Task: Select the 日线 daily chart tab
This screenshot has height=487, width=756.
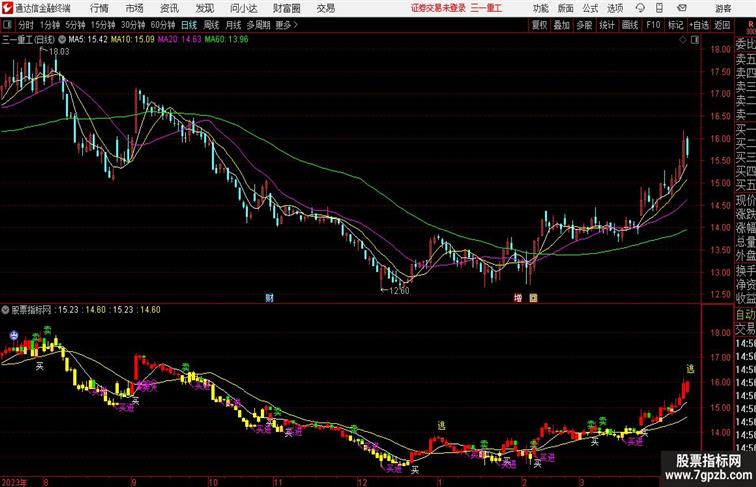Action: pos(189,25)
